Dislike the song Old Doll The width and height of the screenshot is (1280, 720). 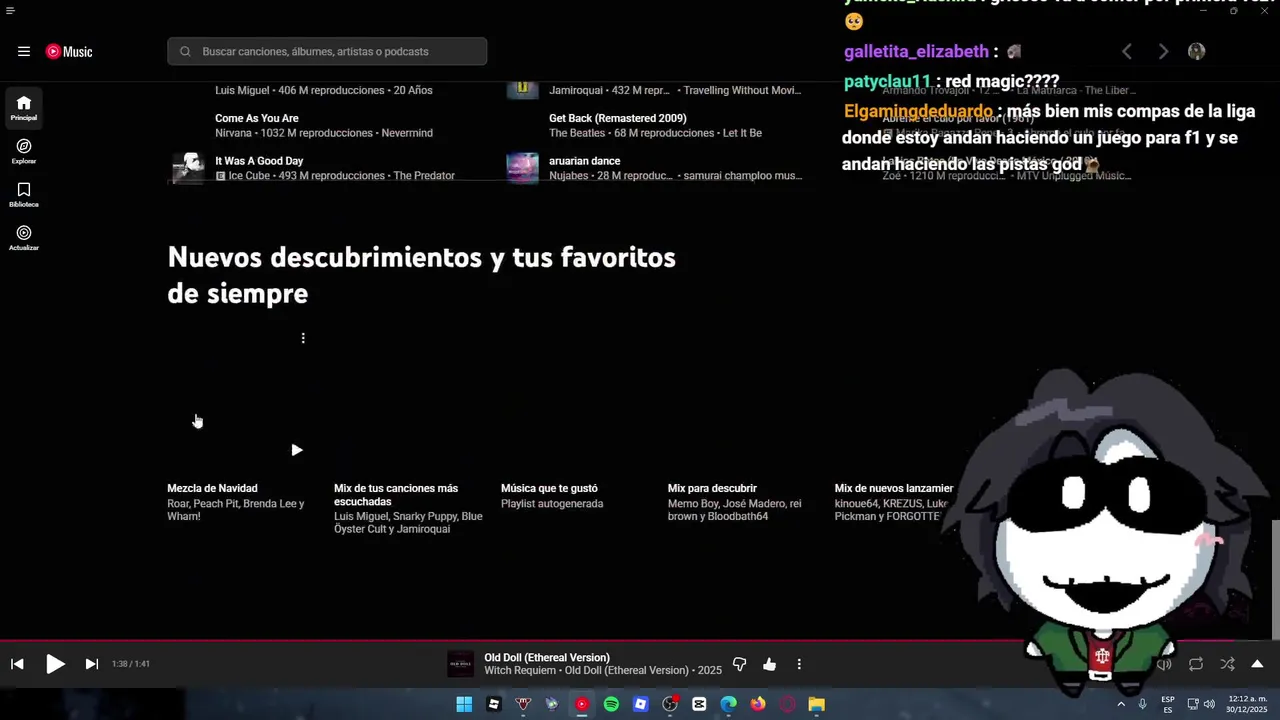click(740, 664)
